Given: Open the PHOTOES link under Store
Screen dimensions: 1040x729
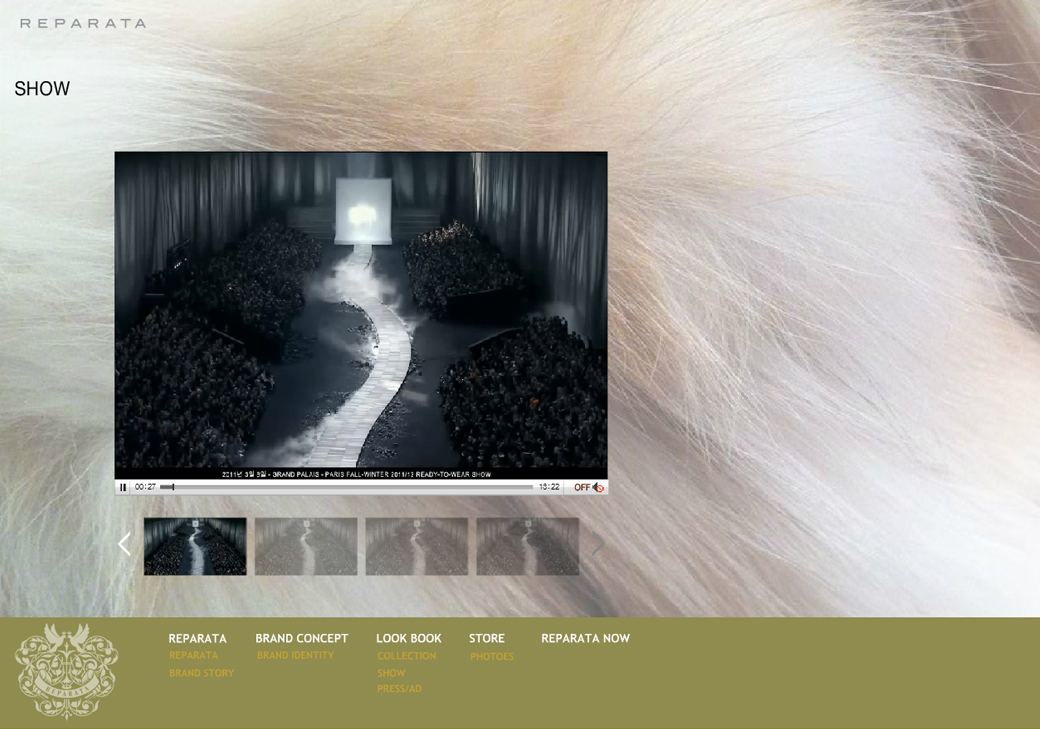Looking at the screenshot, I should click(492, 657).
